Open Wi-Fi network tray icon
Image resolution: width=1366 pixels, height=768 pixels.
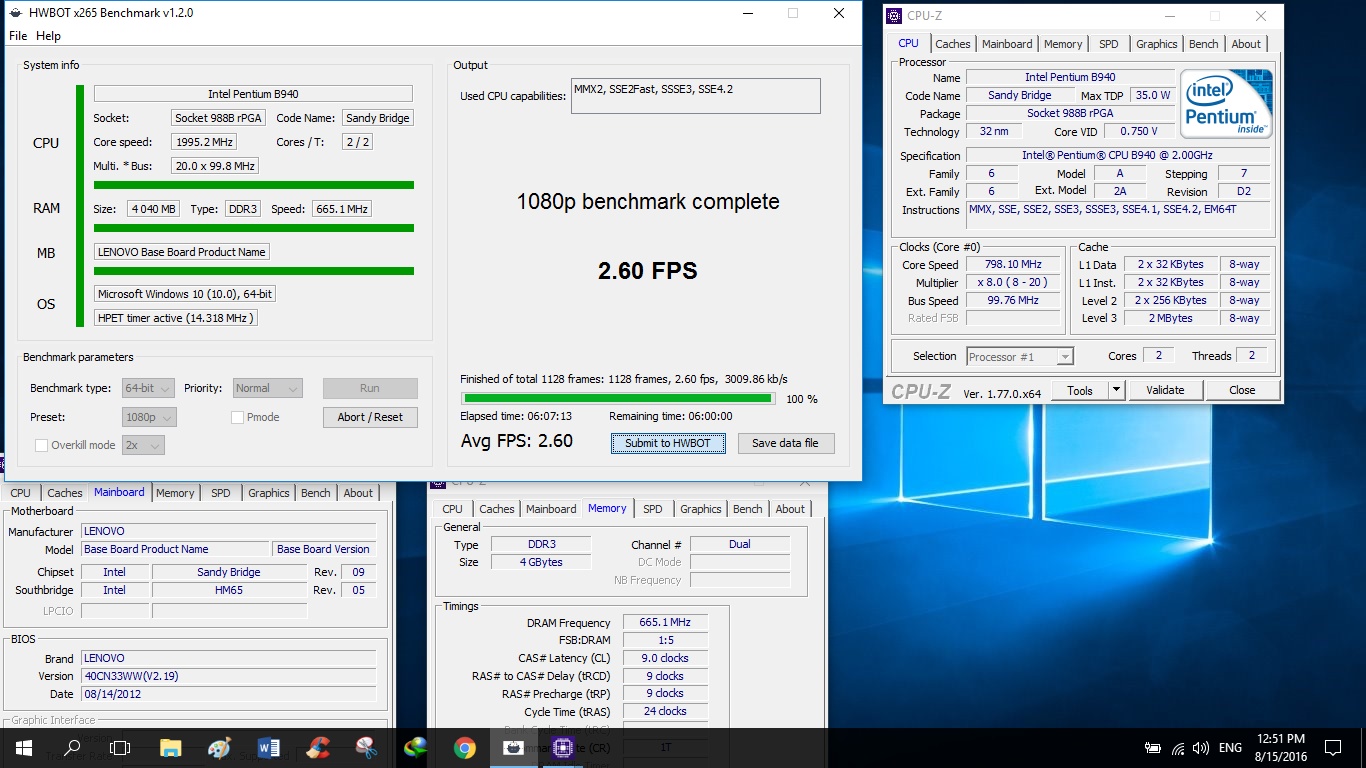tap(1178, 747)
